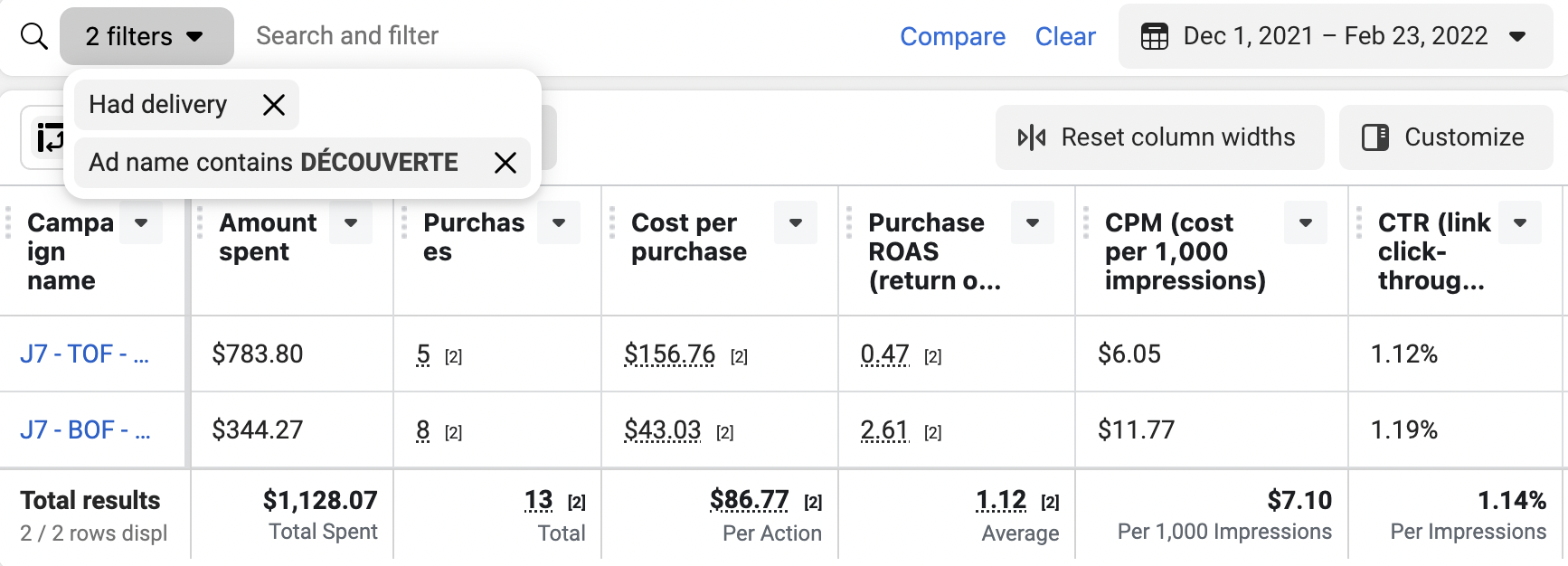Expand Purchases column options arrow
1568x566 pixels.
559,222
